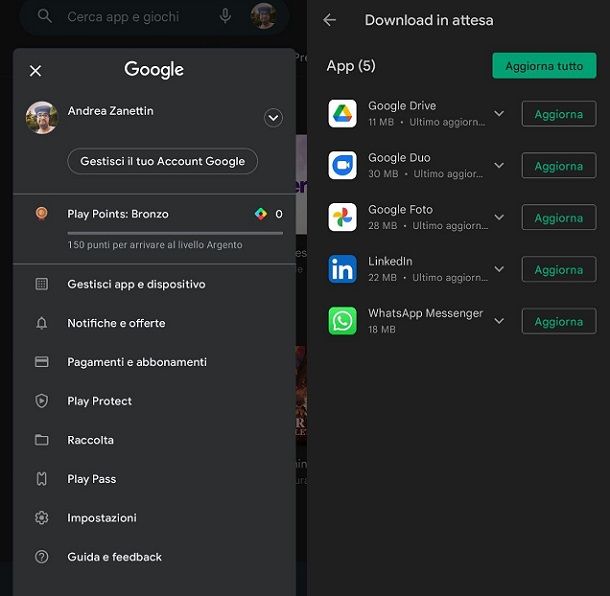Click the Google Duo app icon
The image size is (610, 596).
click(x=342, y=165)
